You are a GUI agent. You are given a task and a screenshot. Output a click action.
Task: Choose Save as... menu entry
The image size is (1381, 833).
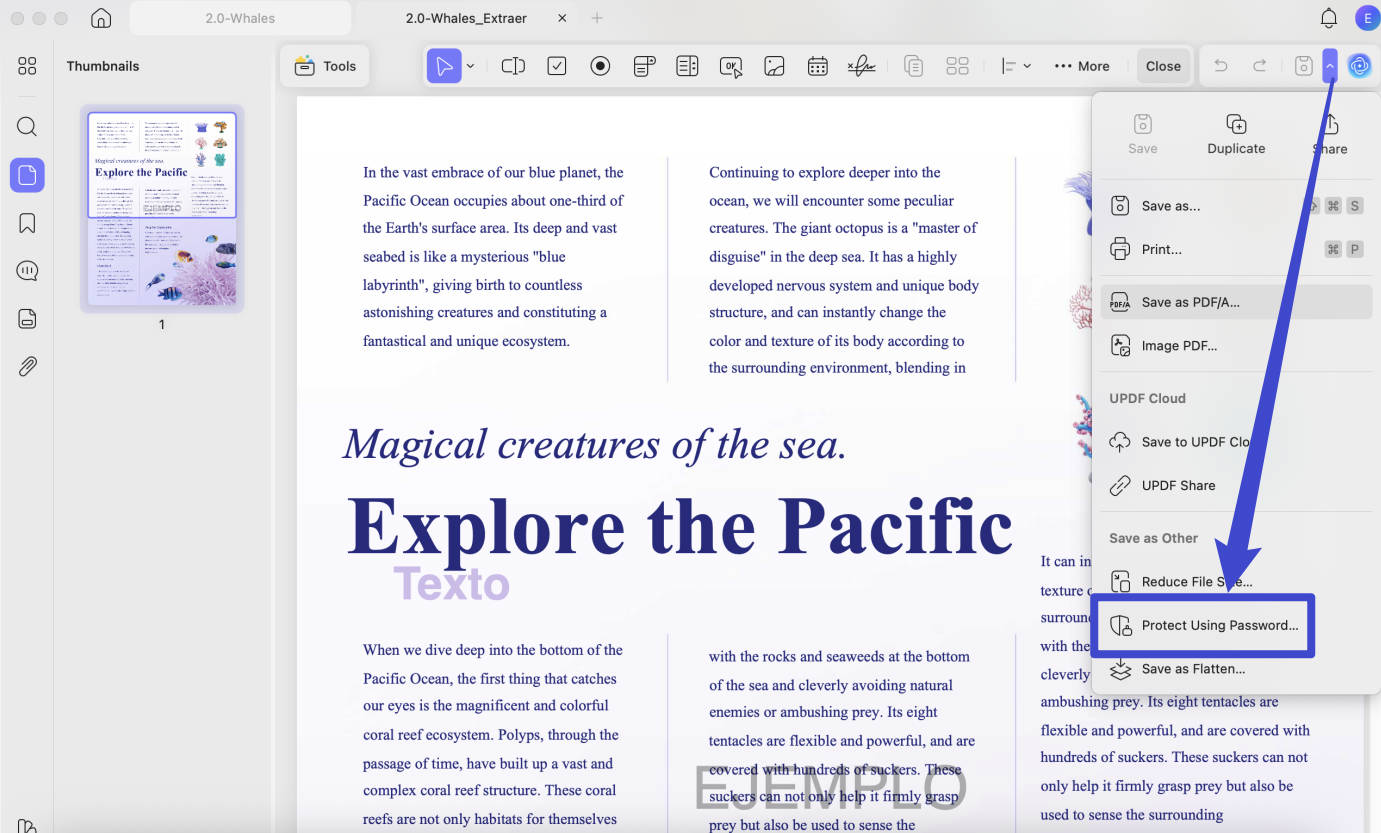(x=1236, y=206)
